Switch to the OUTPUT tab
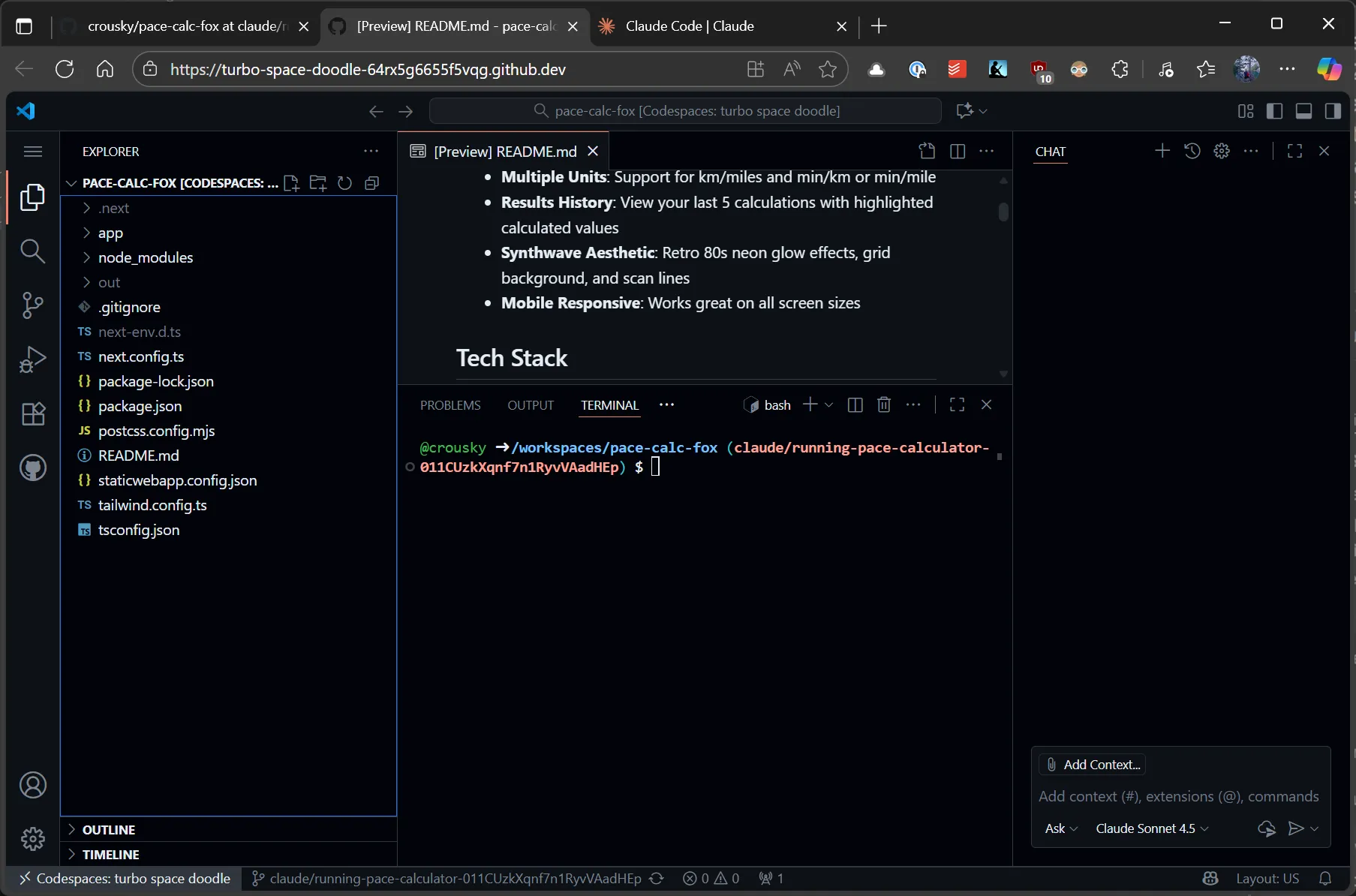Screen dimensions: 1356x896 coord(531,404)
